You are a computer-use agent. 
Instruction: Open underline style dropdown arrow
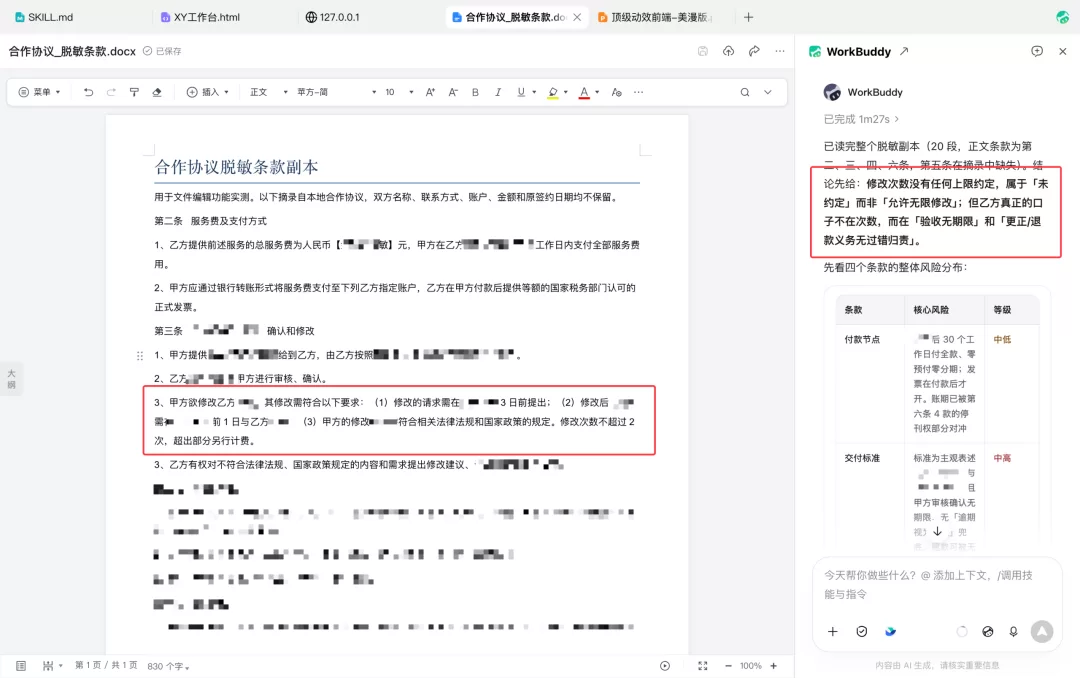click(534, 92)
